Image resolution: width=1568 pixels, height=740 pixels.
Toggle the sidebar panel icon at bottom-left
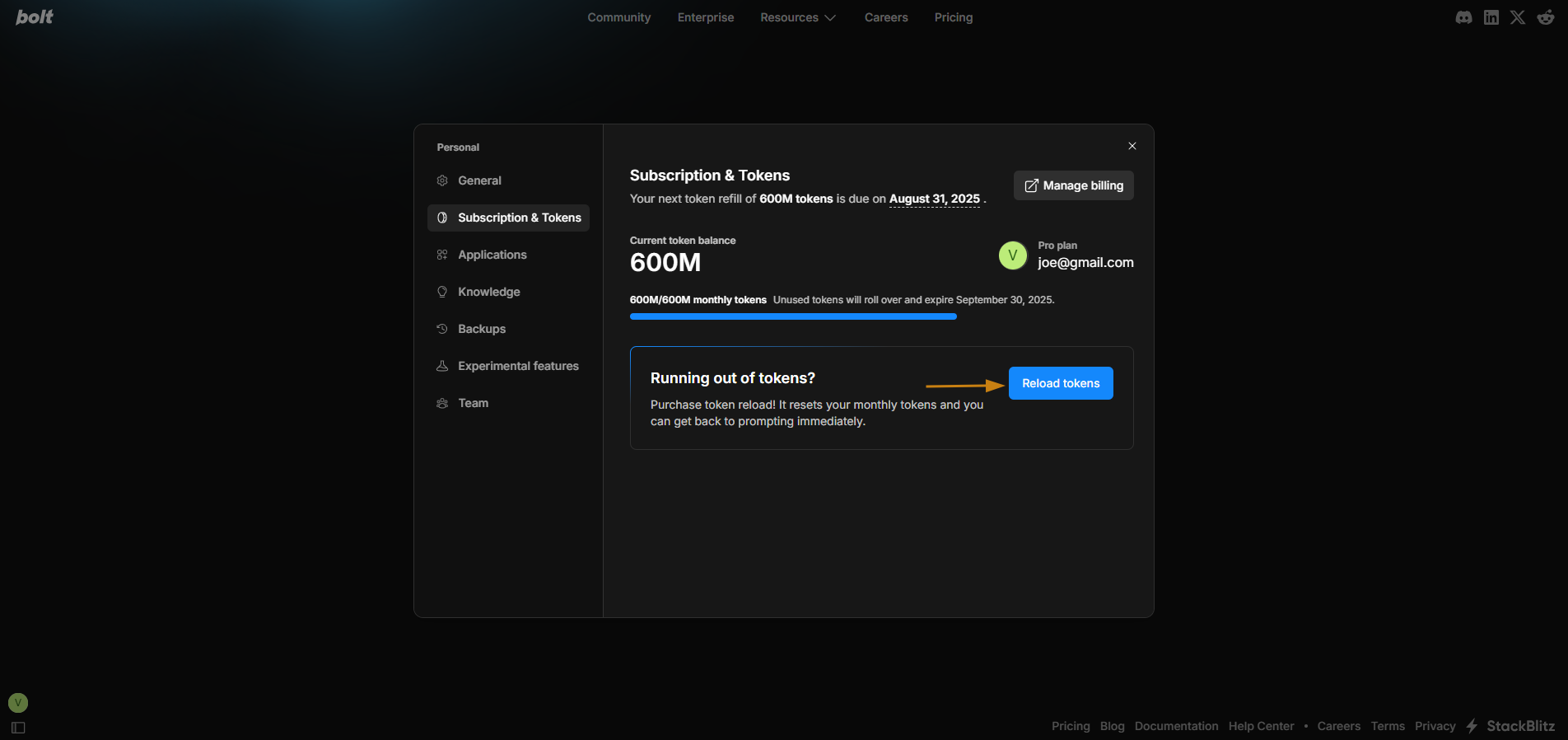[18, 728]
